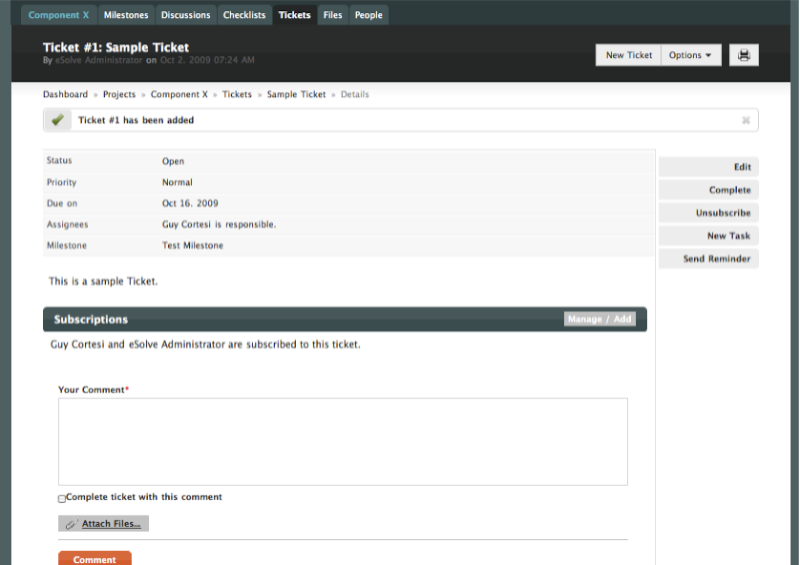This screenshot has width=800, height=565.
Task: Switch to the Component X tab
Action: (59, 15)
